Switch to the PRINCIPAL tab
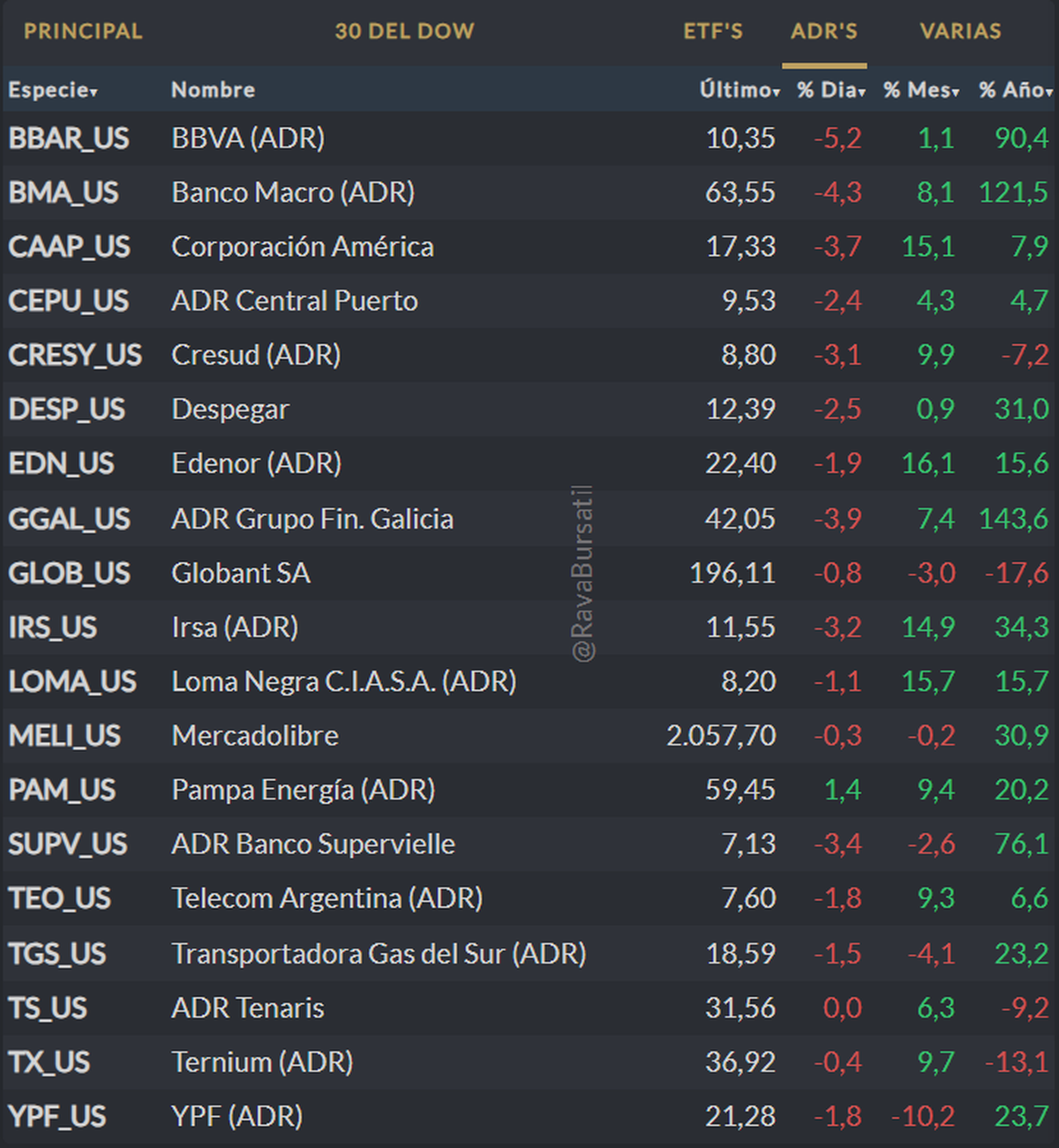 tap(83, 31)
